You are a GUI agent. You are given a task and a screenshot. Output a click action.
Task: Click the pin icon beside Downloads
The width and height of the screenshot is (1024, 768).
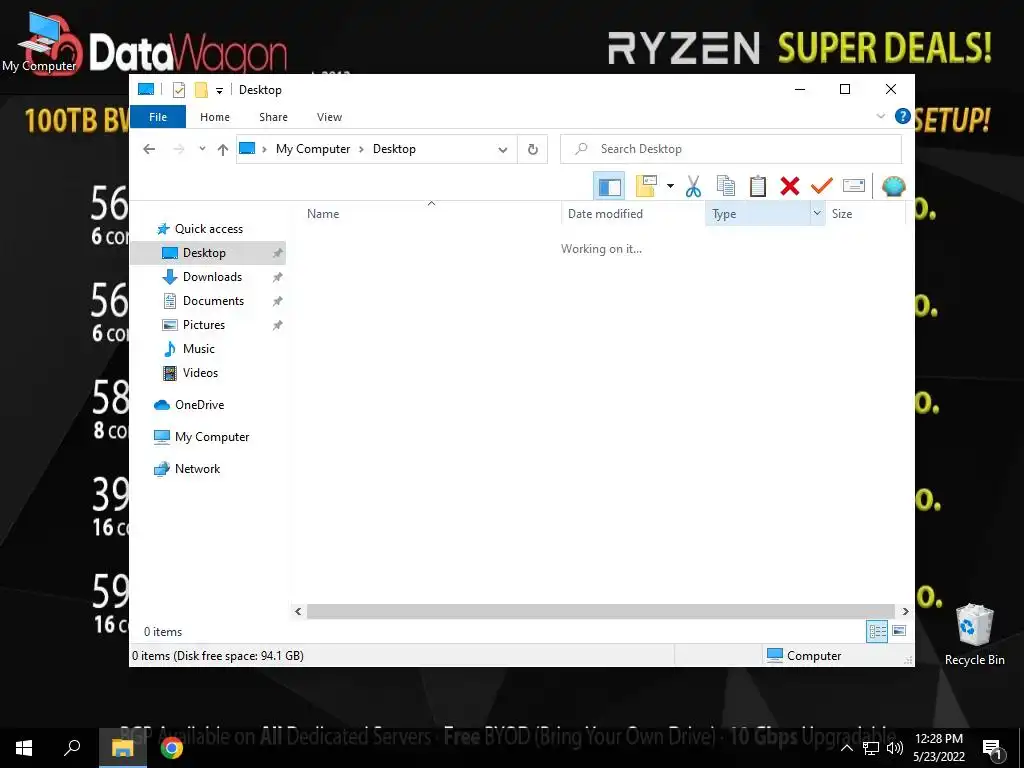(x=278, y=278)
